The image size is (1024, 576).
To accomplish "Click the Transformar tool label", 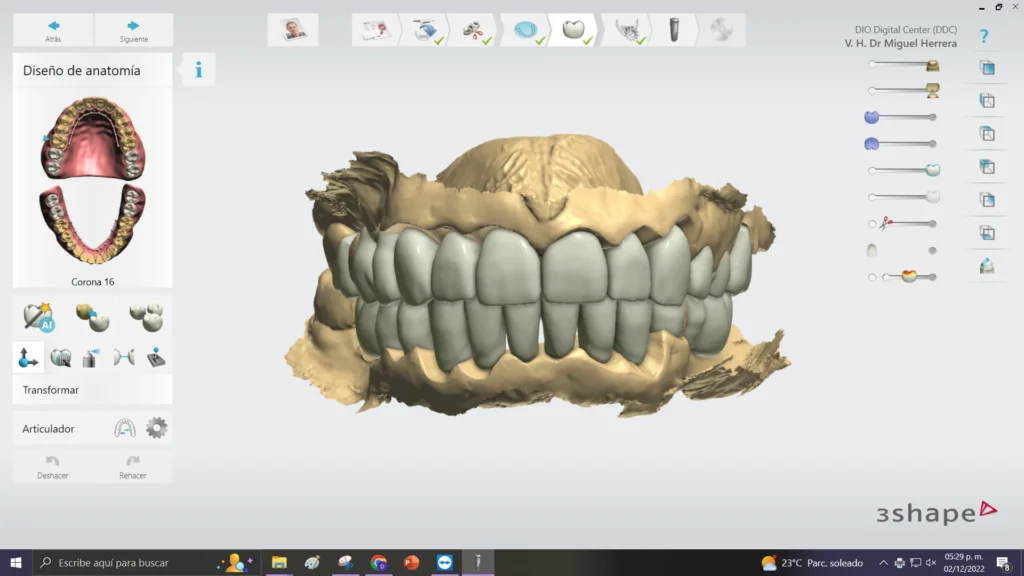I will click(50, 390).
